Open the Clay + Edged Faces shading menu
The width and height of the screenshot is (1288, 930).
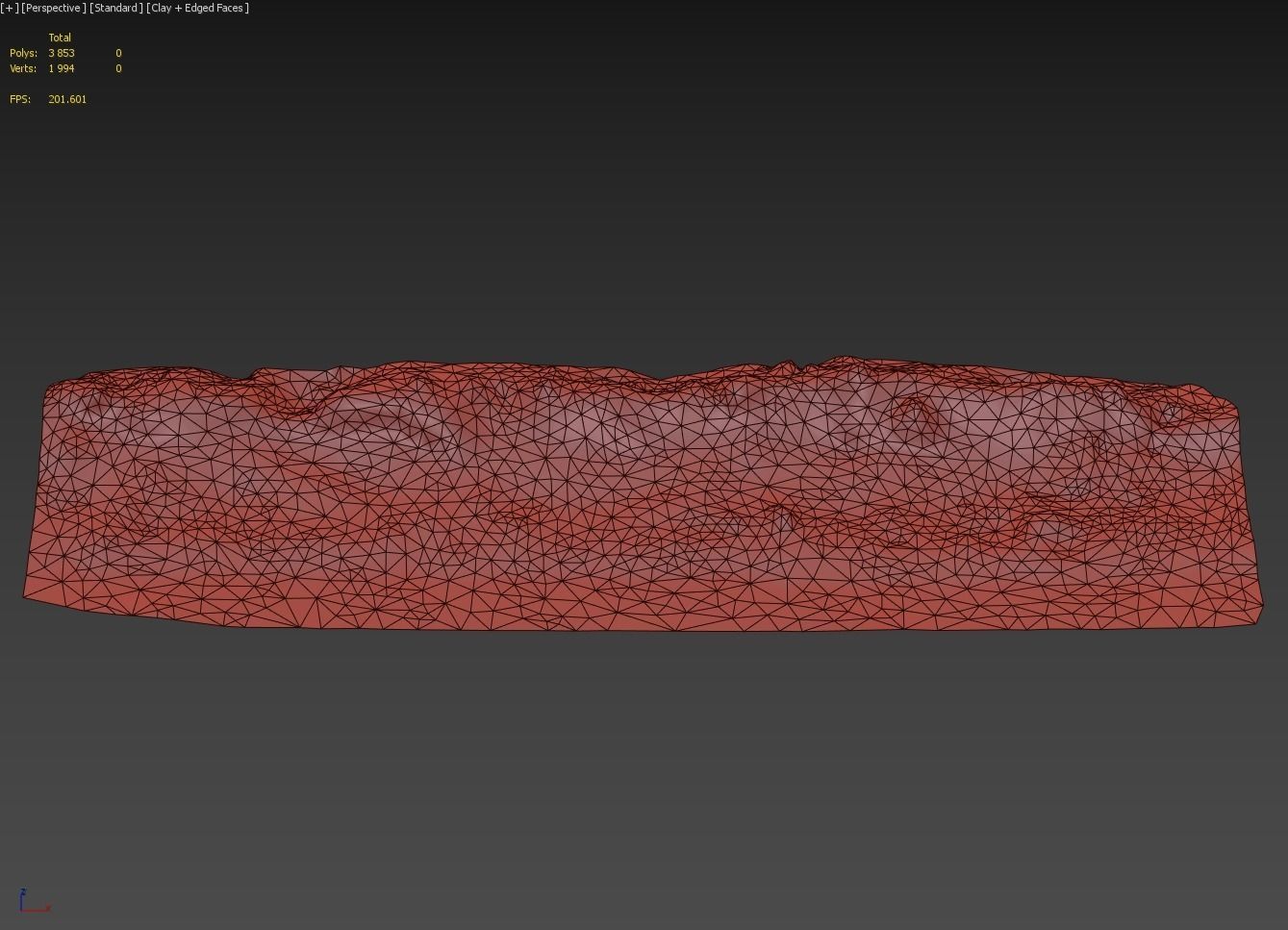pyautogui.click(x=198, y=8)
